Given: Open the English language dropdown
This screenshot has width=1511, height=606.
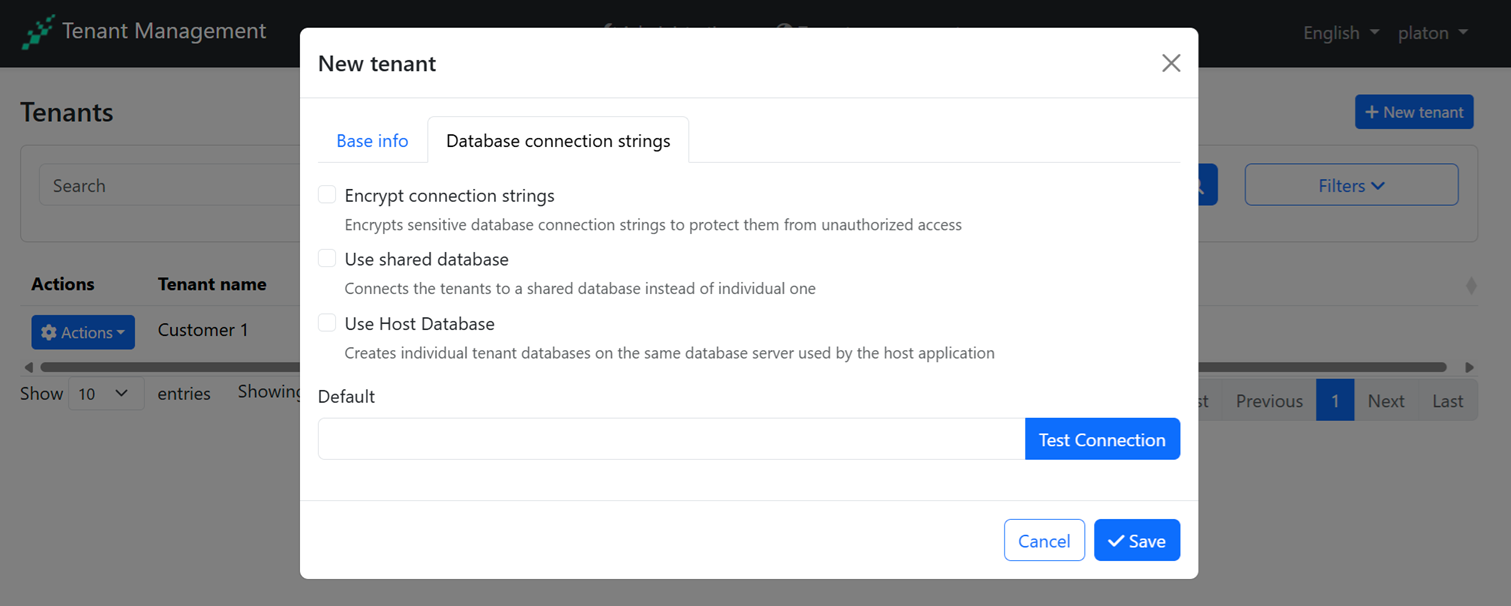Looking at the screenshot, I should (x=1341, y=33).
